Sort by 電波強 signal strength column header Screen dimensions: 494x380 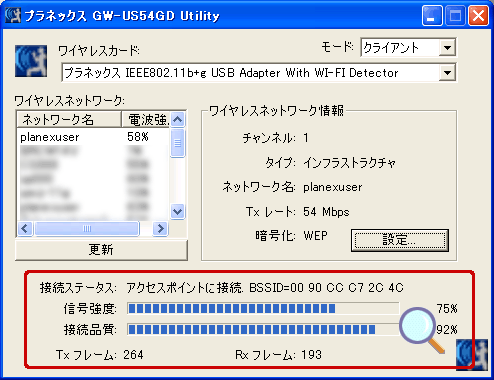click(x=146, y=119)
